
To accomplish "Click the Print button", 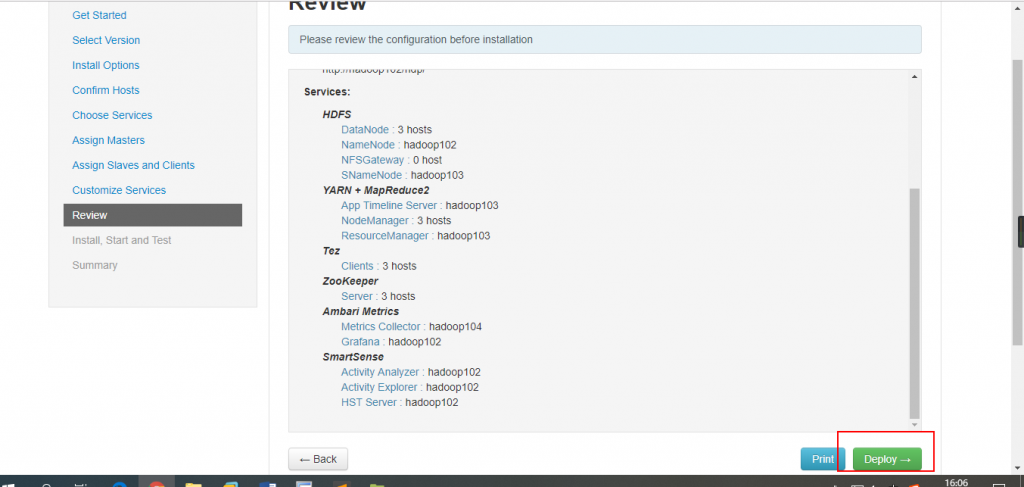I will [x=823, y=459].
